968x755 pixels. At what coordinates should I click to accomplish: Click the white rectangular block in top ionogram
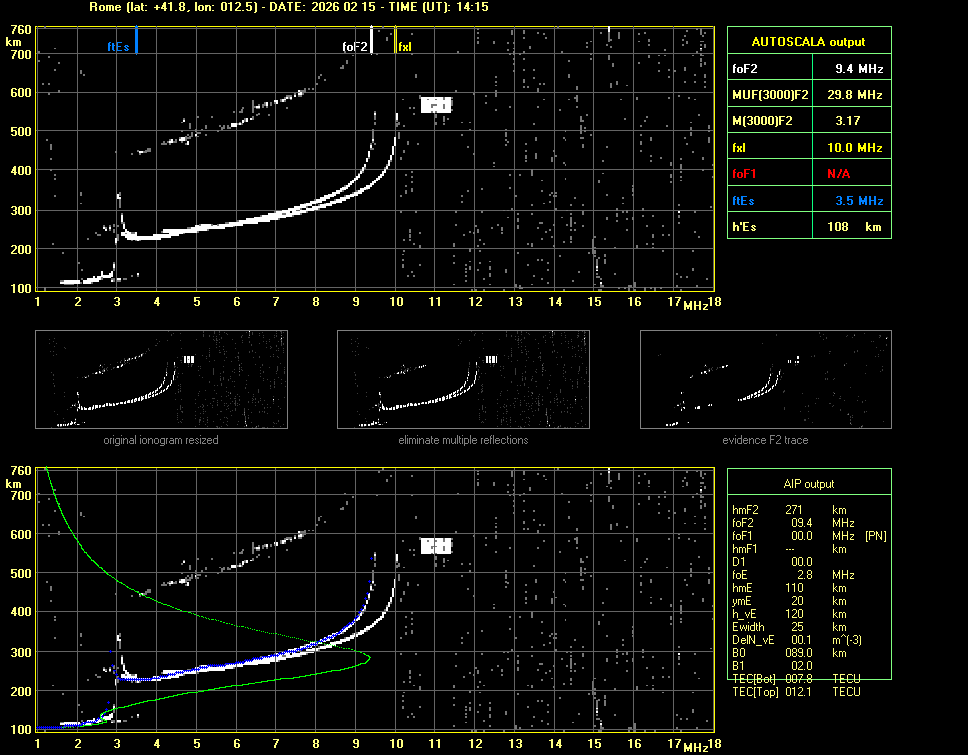436,105
